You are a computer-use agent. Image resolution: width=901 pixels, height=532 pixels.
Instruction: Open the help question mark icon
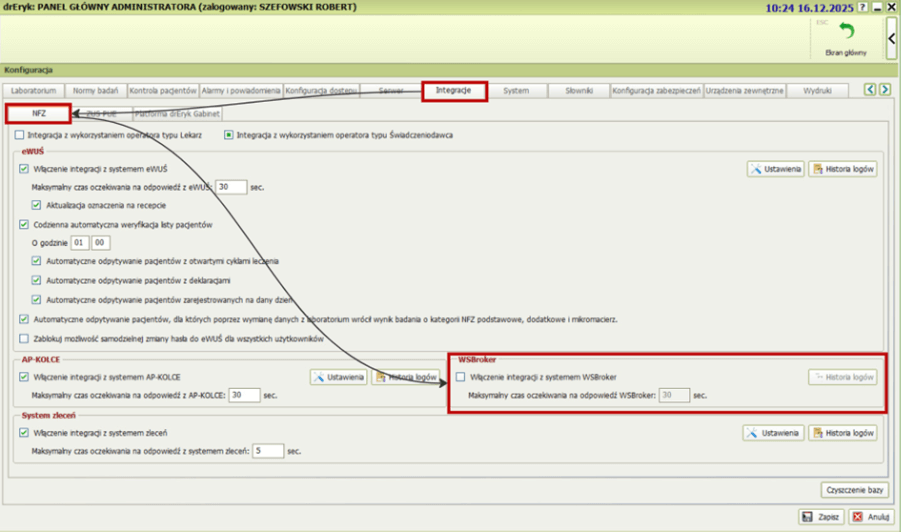pos(862,7)
